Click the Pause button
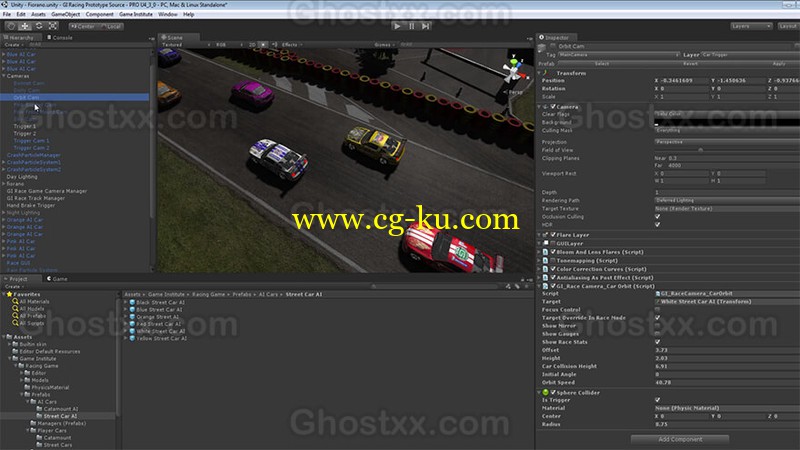Viewport: 800px width, 450px height. 411,26
